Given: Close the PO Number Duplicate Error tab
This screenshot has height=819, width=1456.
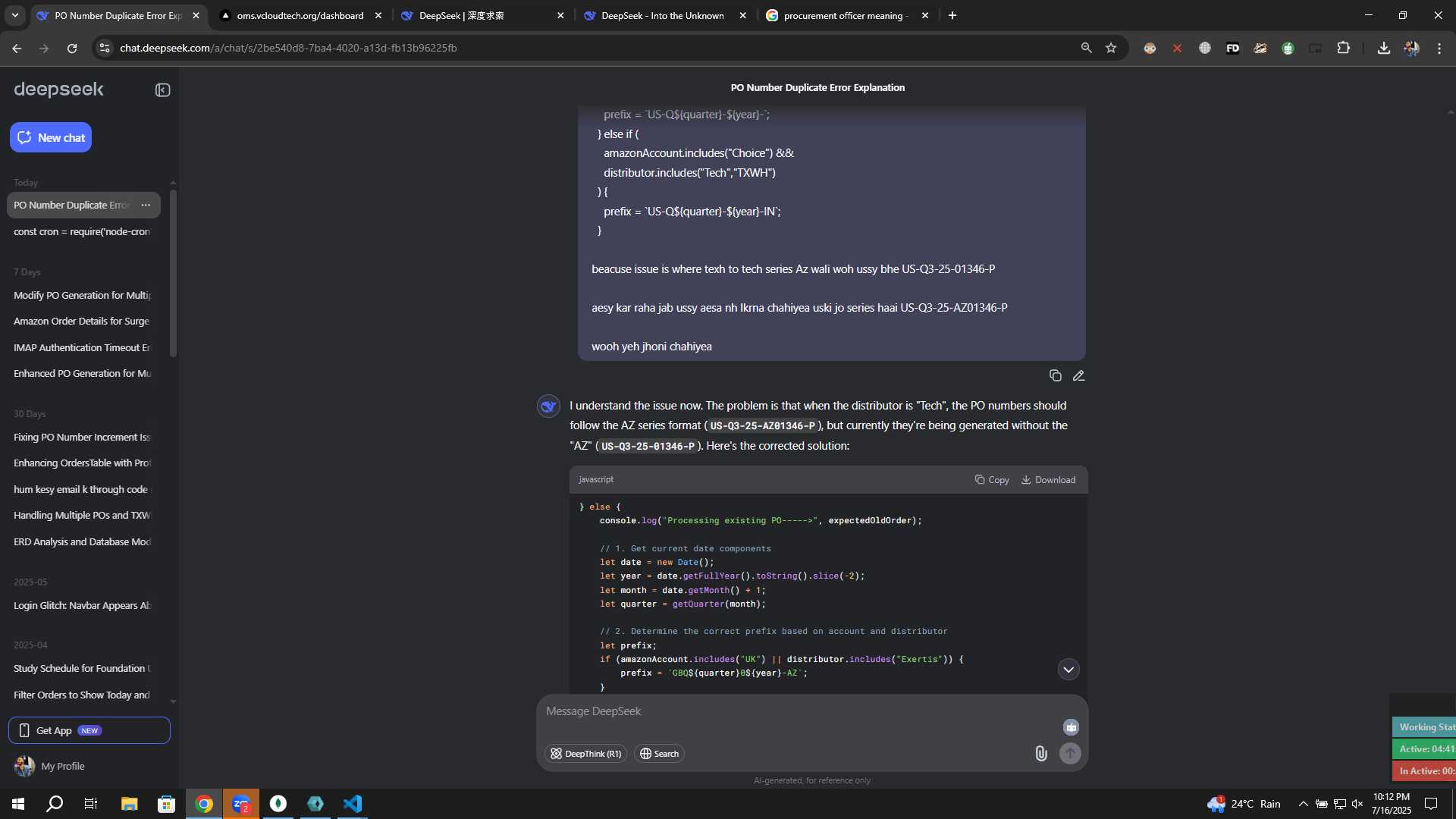Looking at the screenshot, I should pos(196,15).
